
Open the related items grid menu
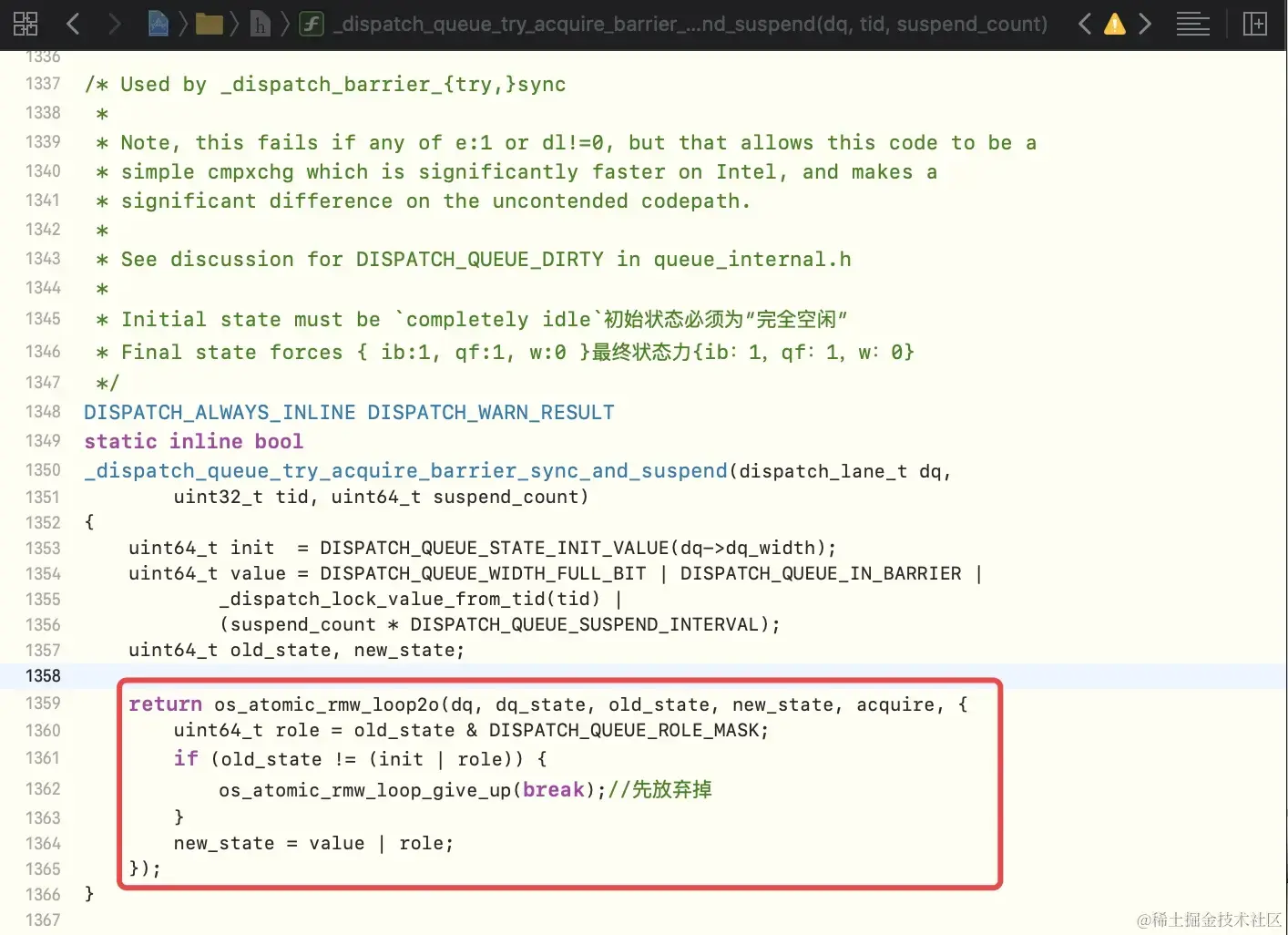coord(26,24)
